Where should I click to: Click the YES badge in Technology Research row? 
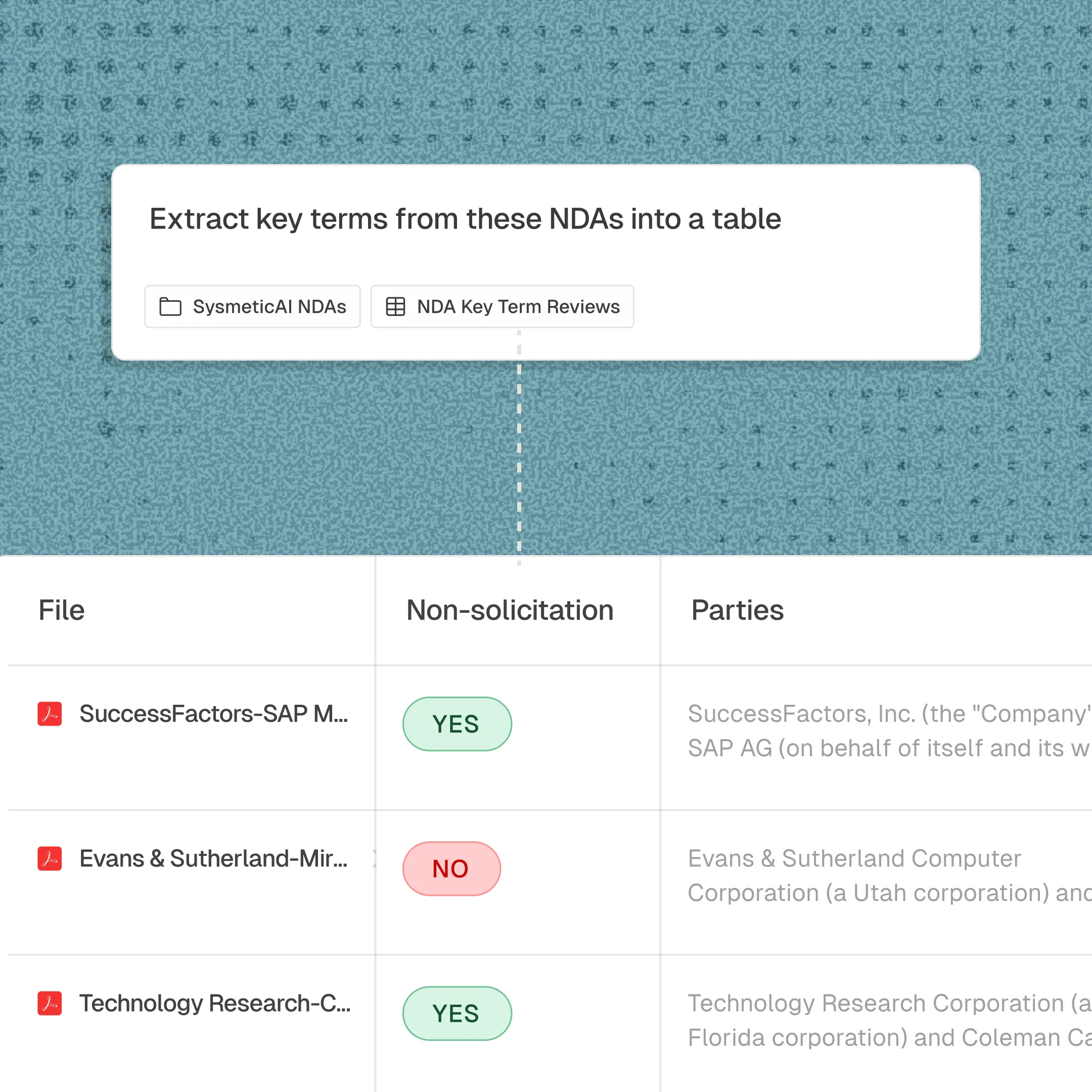tap(457, 1014)
